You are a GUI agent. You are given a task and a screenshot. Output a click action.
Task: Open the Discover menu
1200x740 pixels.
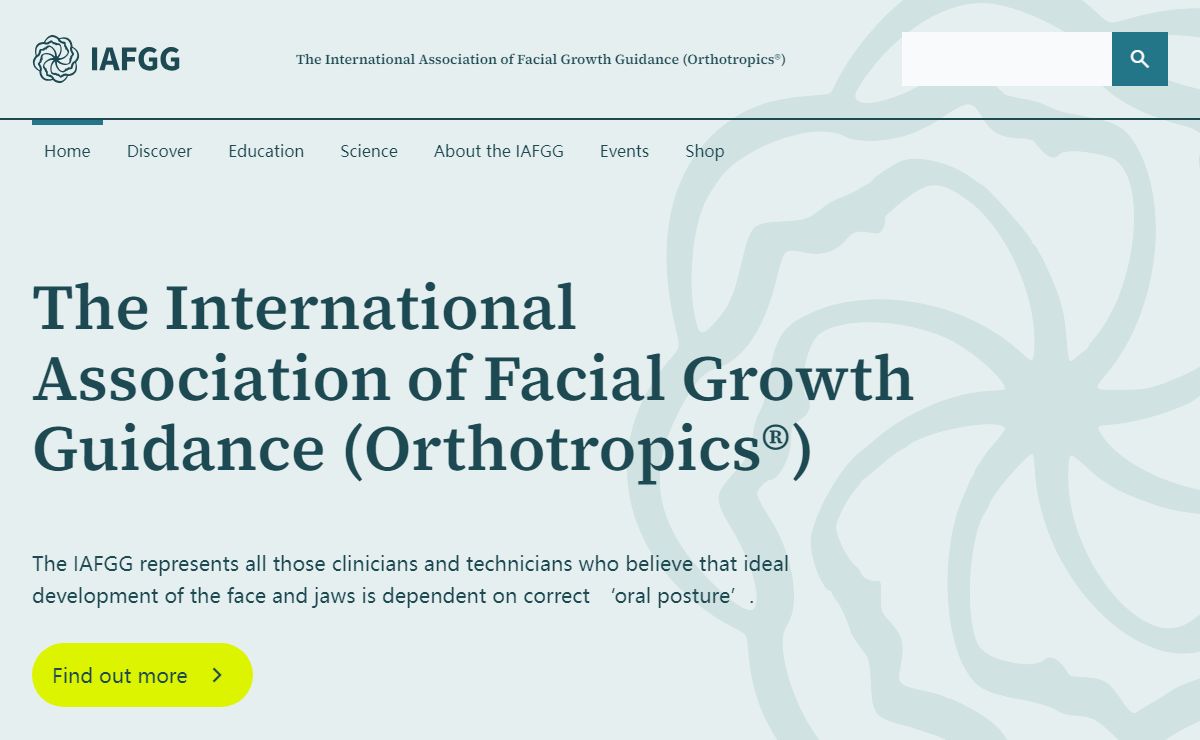click(159, 151)
